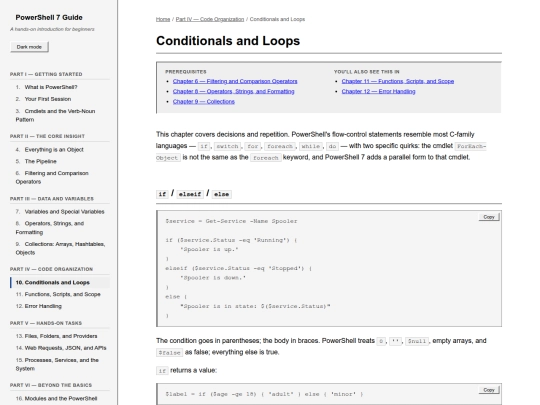
Task: Open Chapter 8 — Operators, Strings, and Formatting link
Action: (233, 91)
